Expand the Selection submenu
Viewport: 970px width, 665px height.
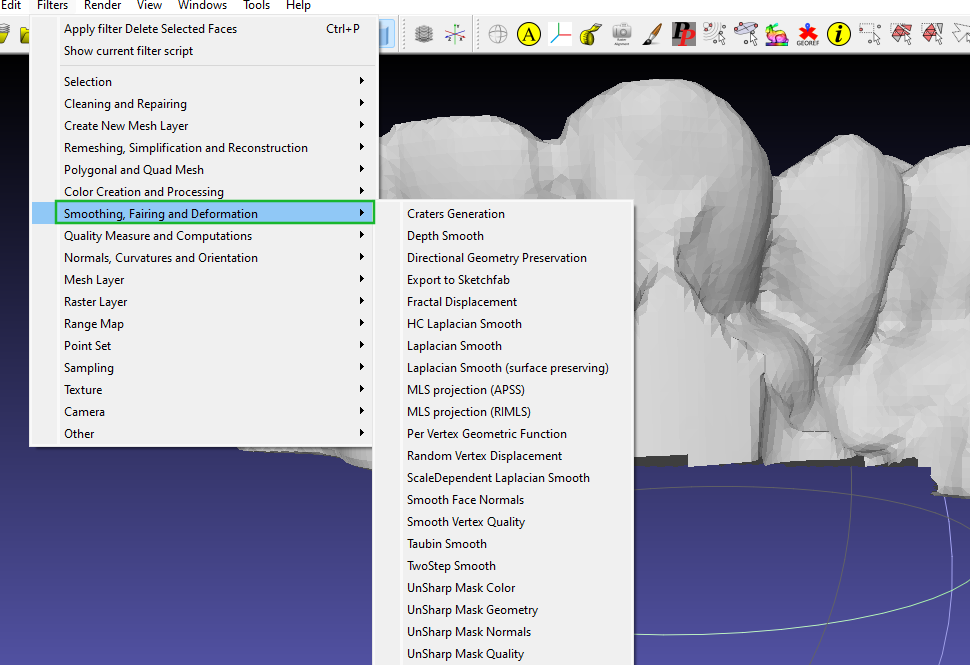point(88,81)
